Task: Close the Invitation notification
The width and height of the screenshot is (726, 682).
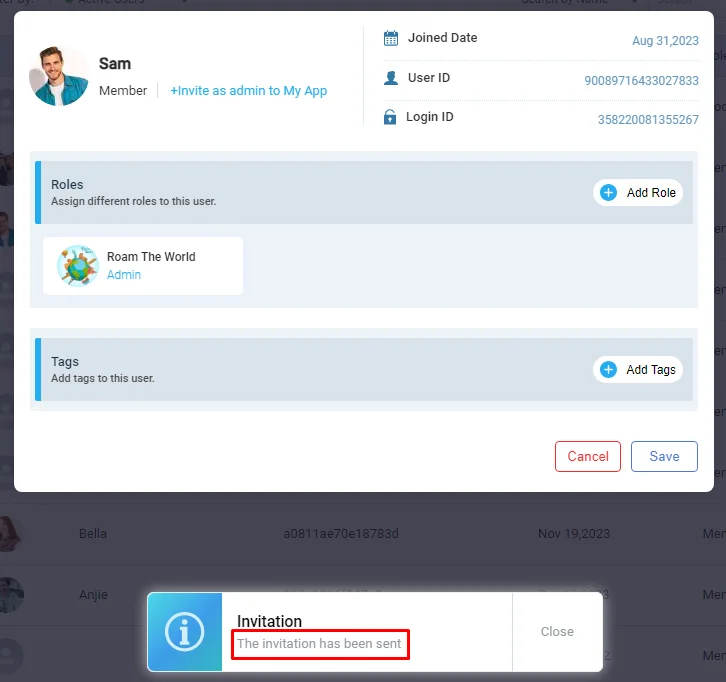Action: click(x=557, y=632)
